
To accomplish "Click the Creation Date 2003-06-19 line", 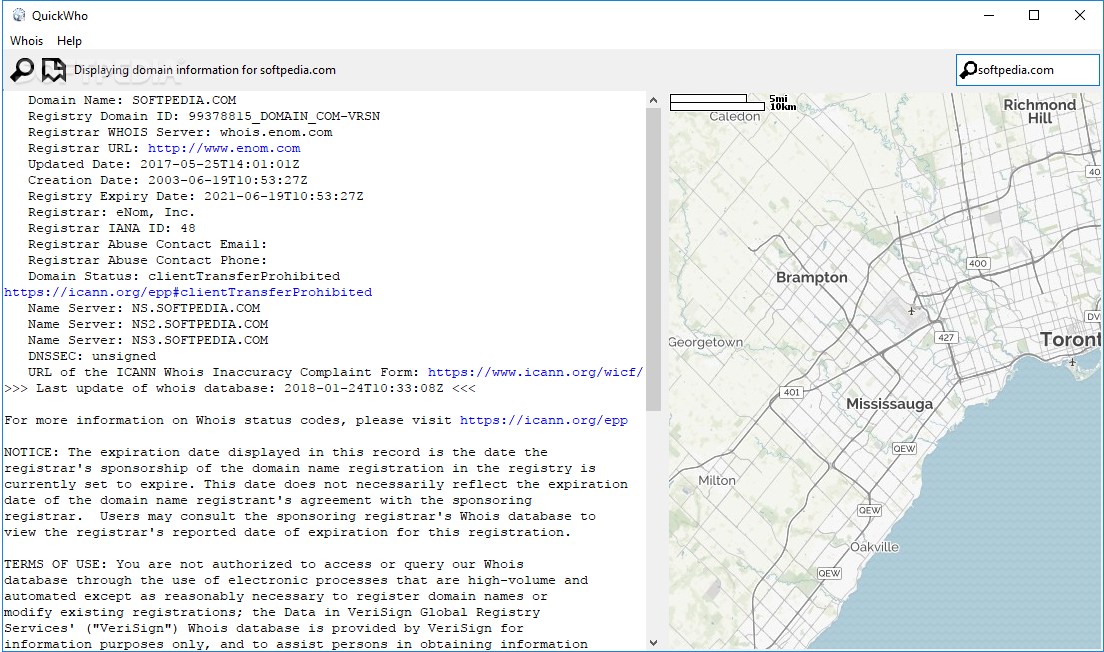I will click(168, 180).
